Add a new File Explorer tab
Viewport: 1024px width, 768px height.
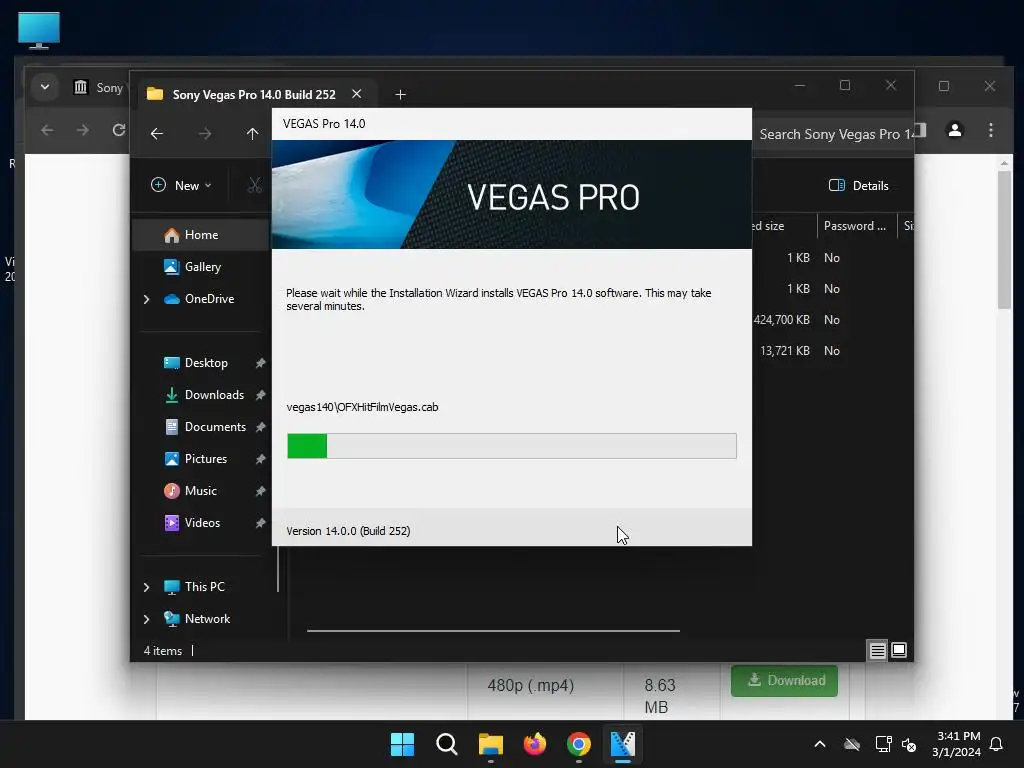point(400,95)
